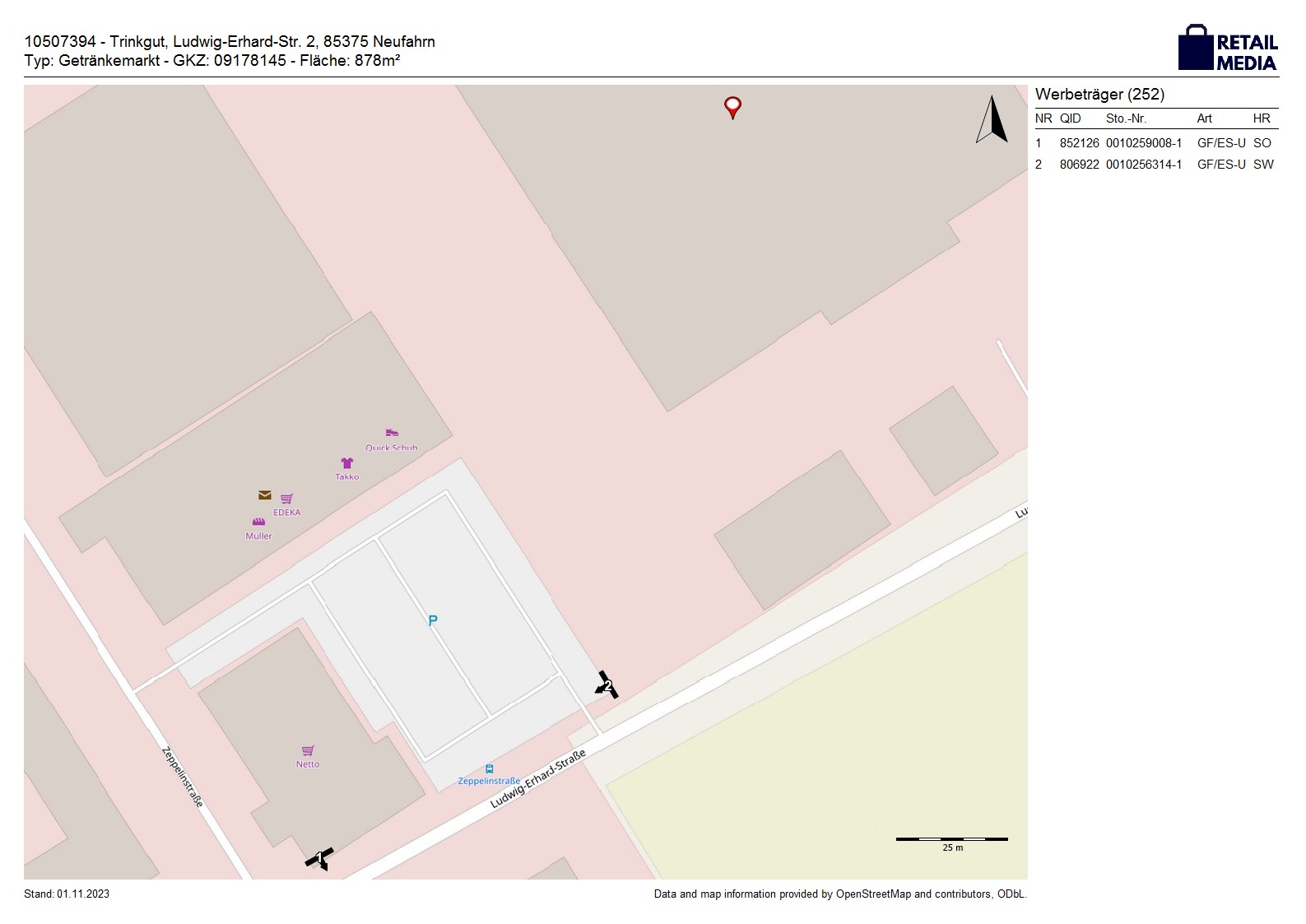Select billboard marker 2 by the parking lot
Screen dimensions: 1306x924
pos(607,685)
